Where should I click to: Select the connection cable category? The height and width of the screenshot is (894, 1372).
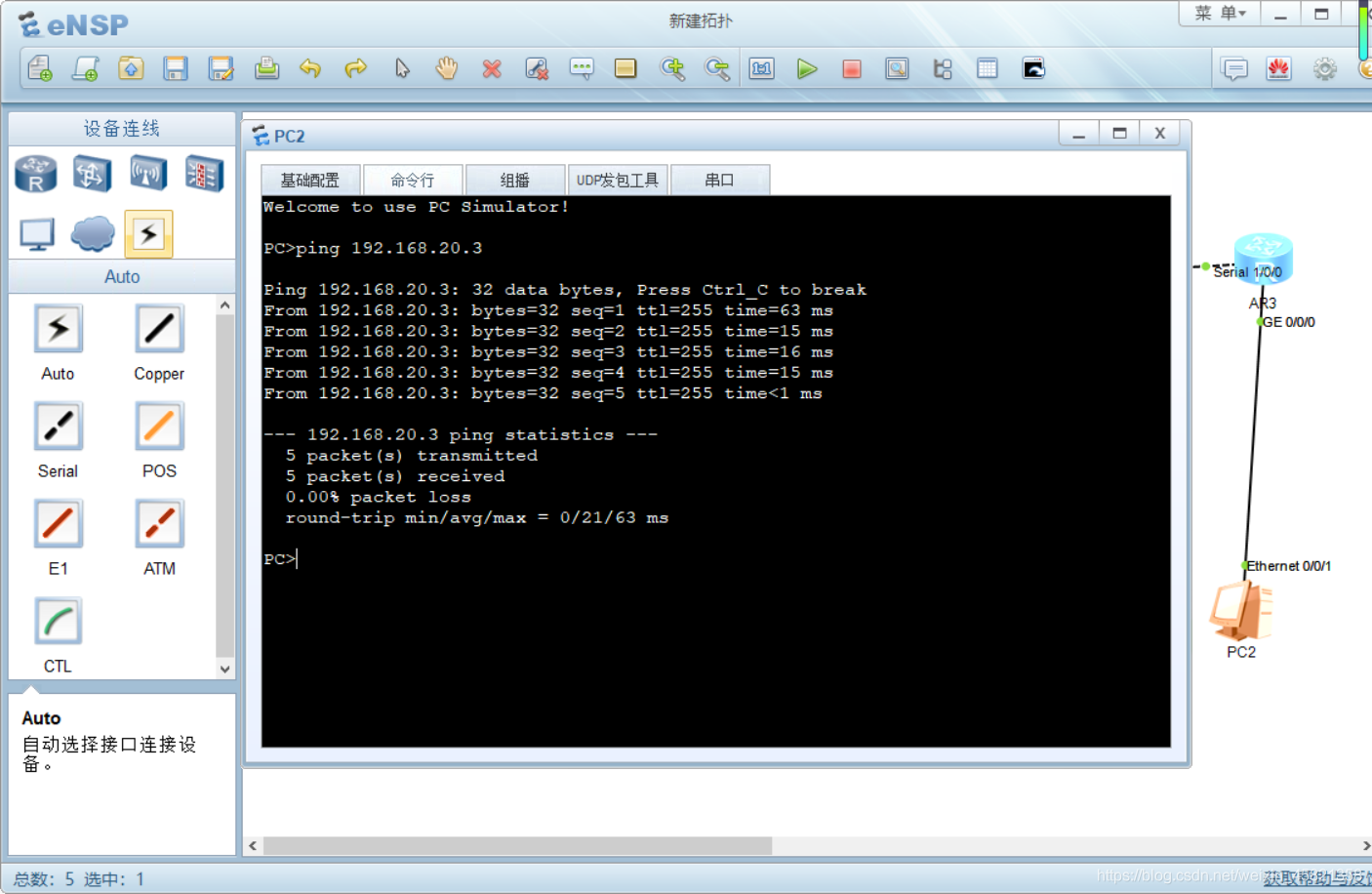[x=148, y=234]
